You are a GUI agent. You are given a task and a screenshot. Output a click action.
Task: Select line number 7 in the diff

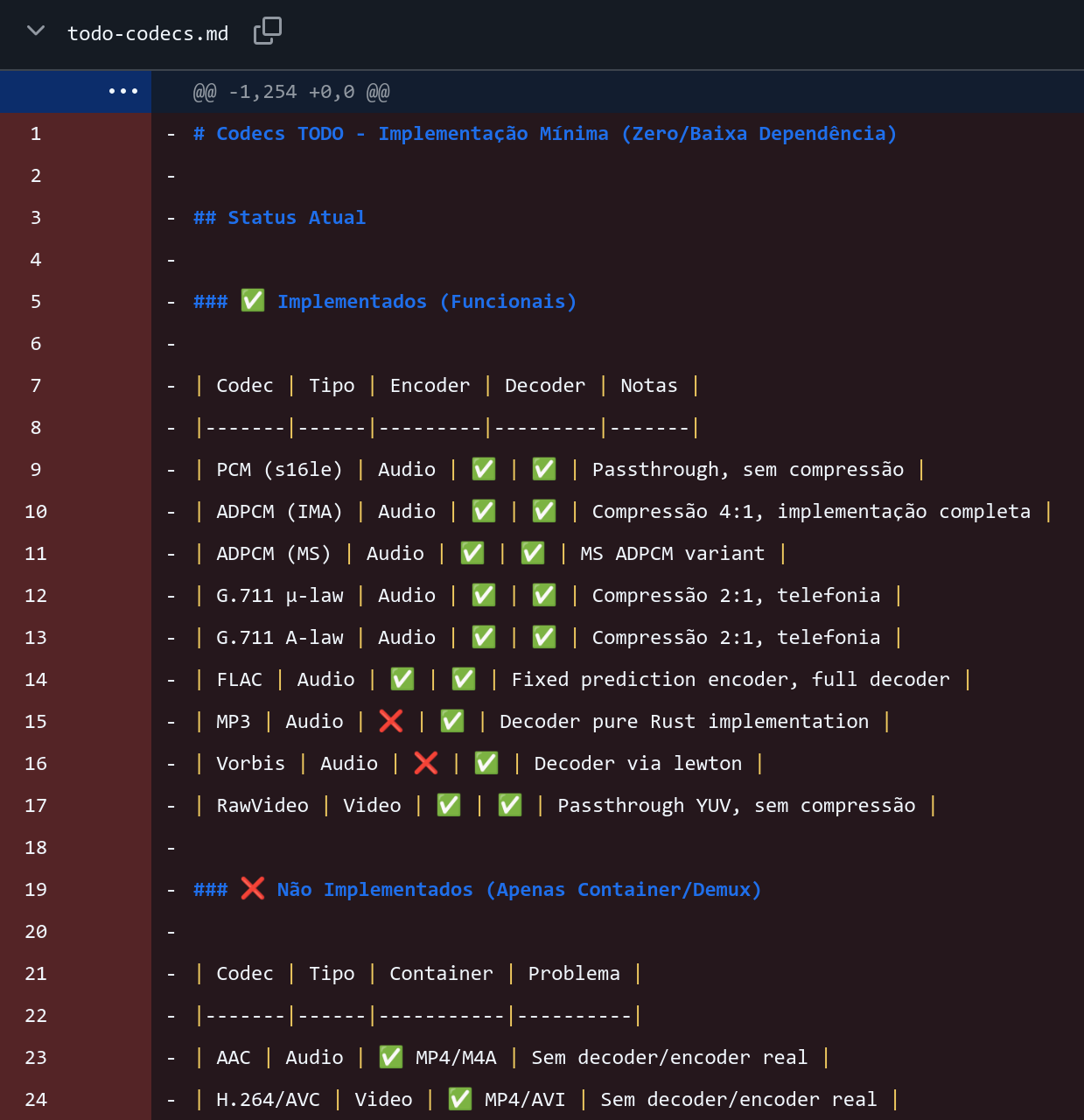point(36,386)
